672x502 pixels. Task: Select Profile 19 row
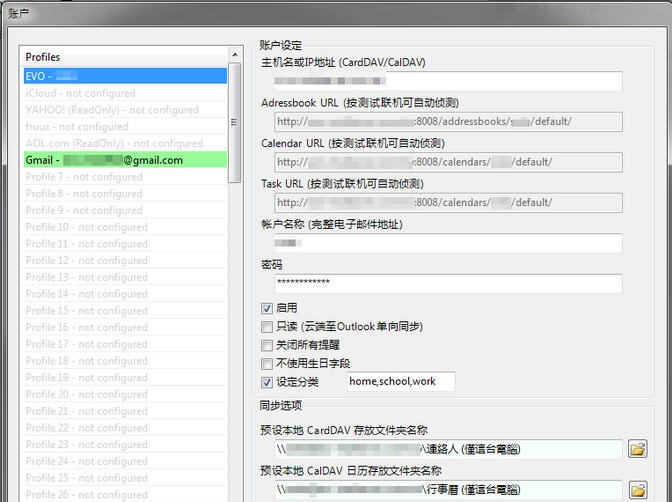(x=125, y=377)
